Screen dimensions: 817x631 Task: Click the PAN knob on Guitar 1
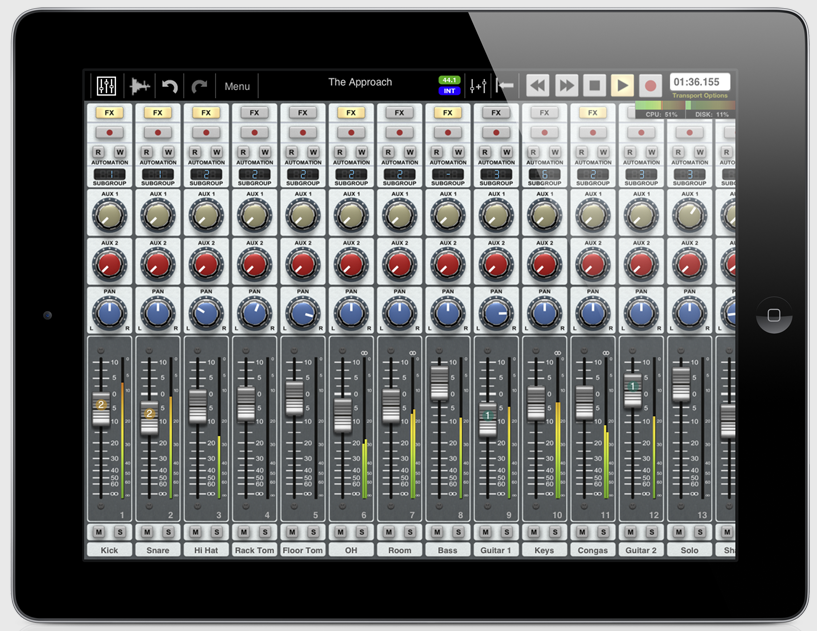pos(496,313)
